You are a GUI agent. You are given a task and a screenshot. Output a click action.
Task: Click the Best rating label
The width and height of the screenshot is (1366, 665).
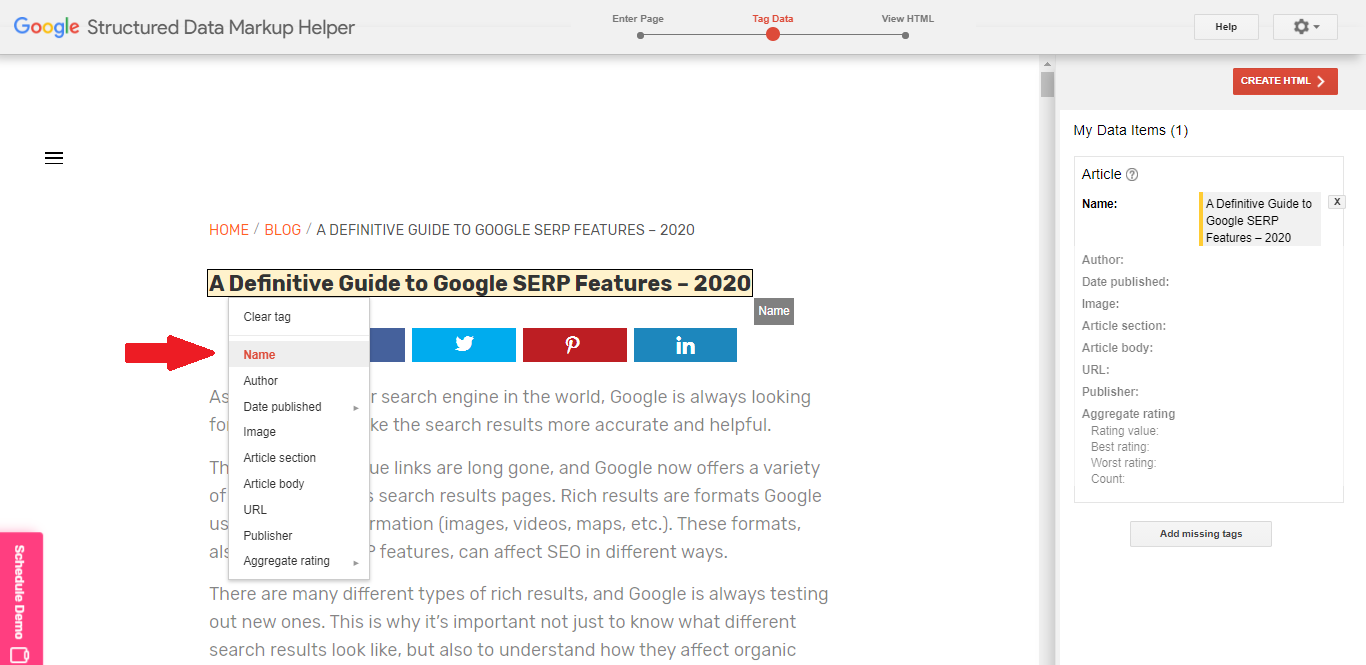coord(1120,447)
